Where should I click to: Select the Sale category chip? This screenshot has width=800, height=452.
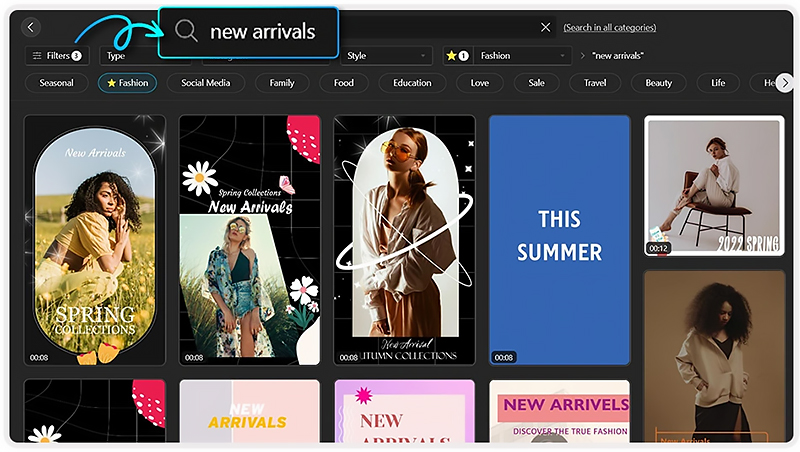(x=536, y=83)
